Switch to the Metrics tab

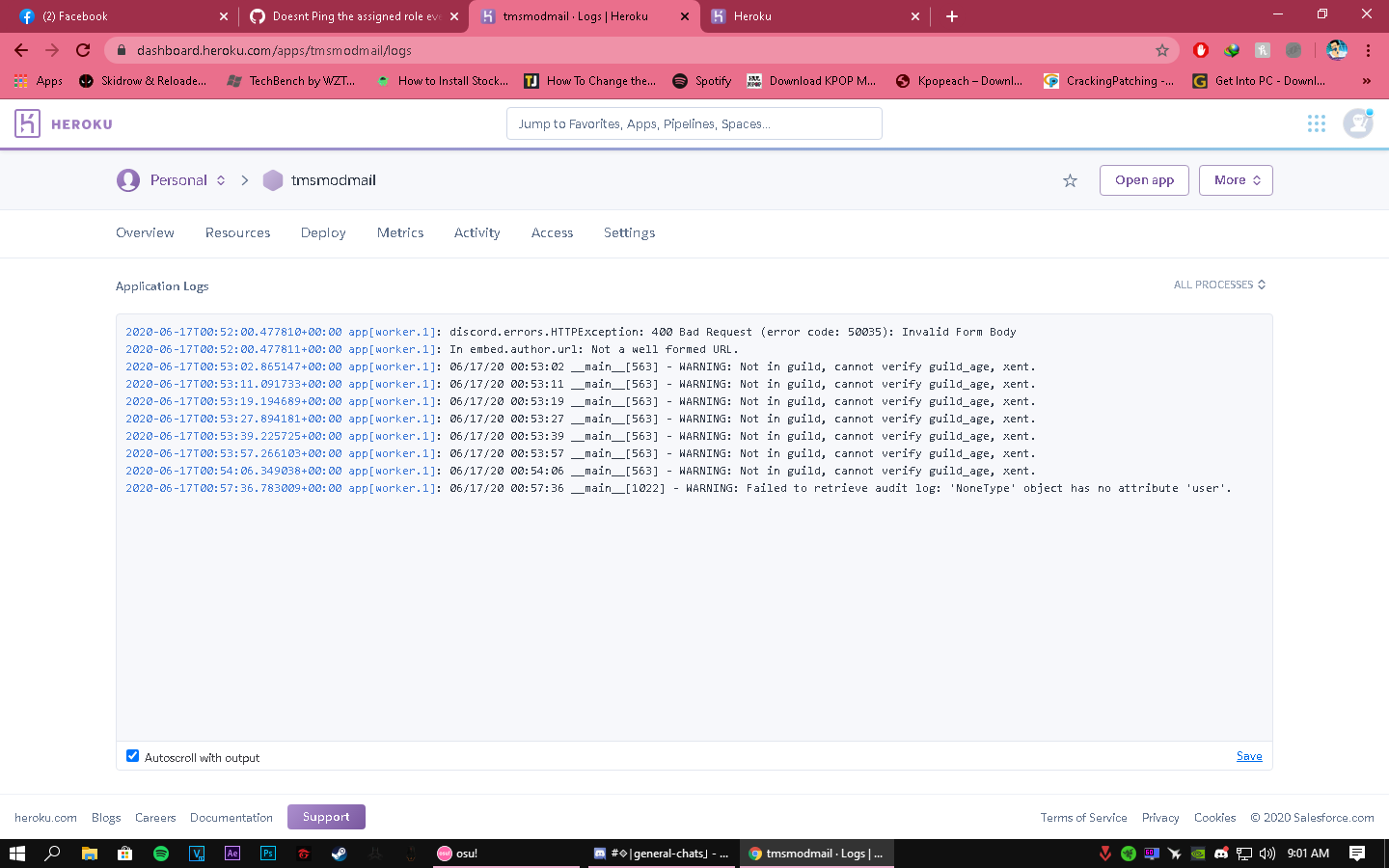[399, 232]
